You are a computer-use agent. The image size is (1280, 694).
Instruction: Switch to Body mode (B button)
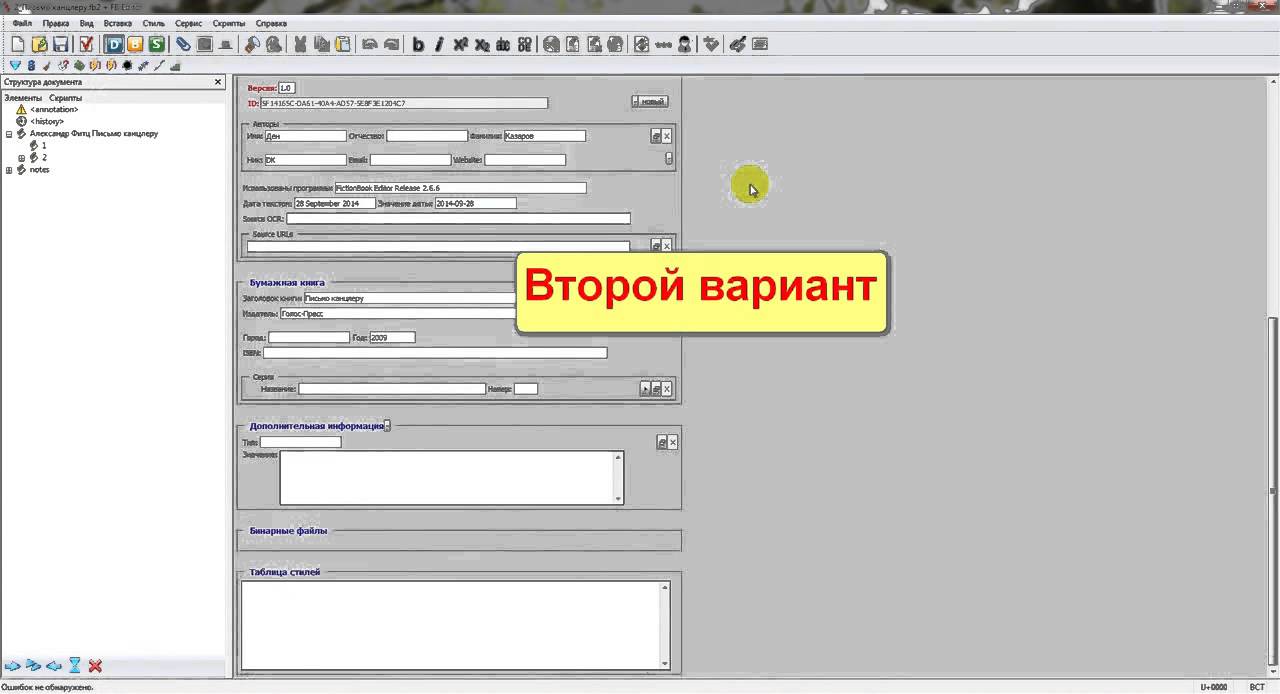click(x=135, y=44)
